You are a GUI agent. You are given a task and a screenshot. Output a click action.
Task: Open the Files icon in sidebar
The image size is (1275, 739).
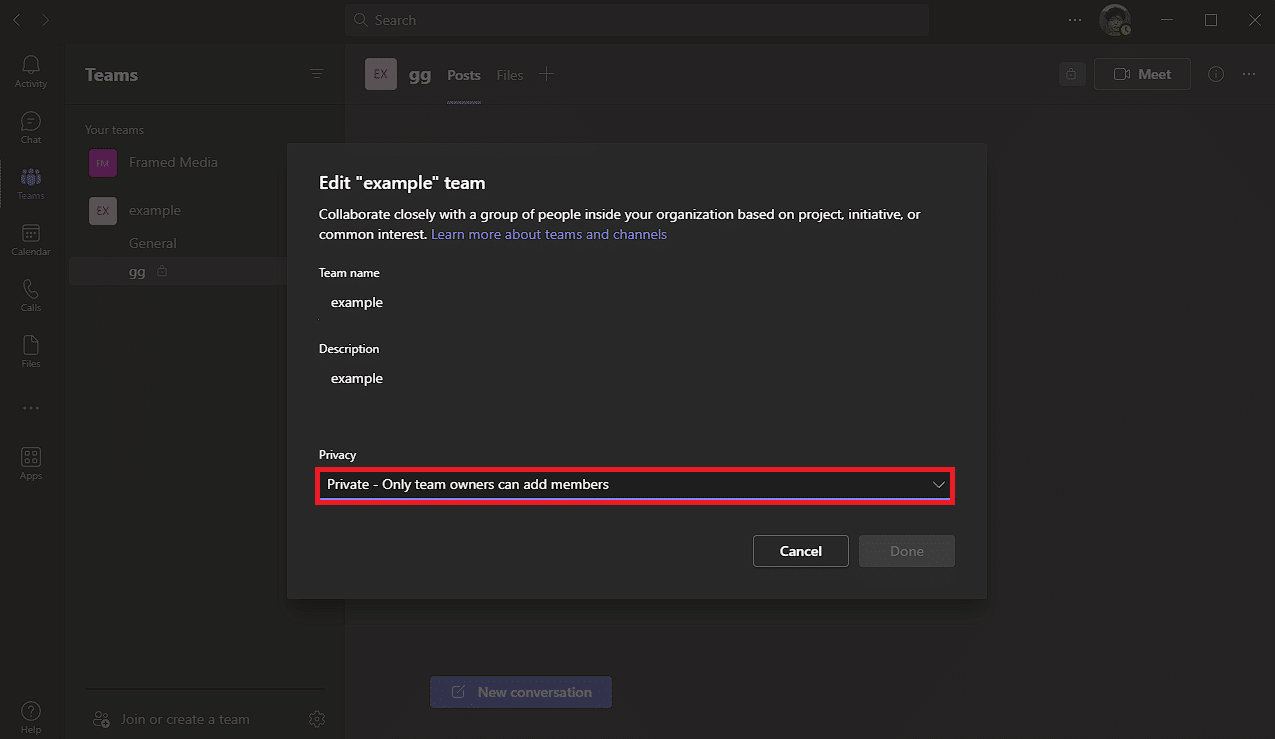(x=31, y=350)
